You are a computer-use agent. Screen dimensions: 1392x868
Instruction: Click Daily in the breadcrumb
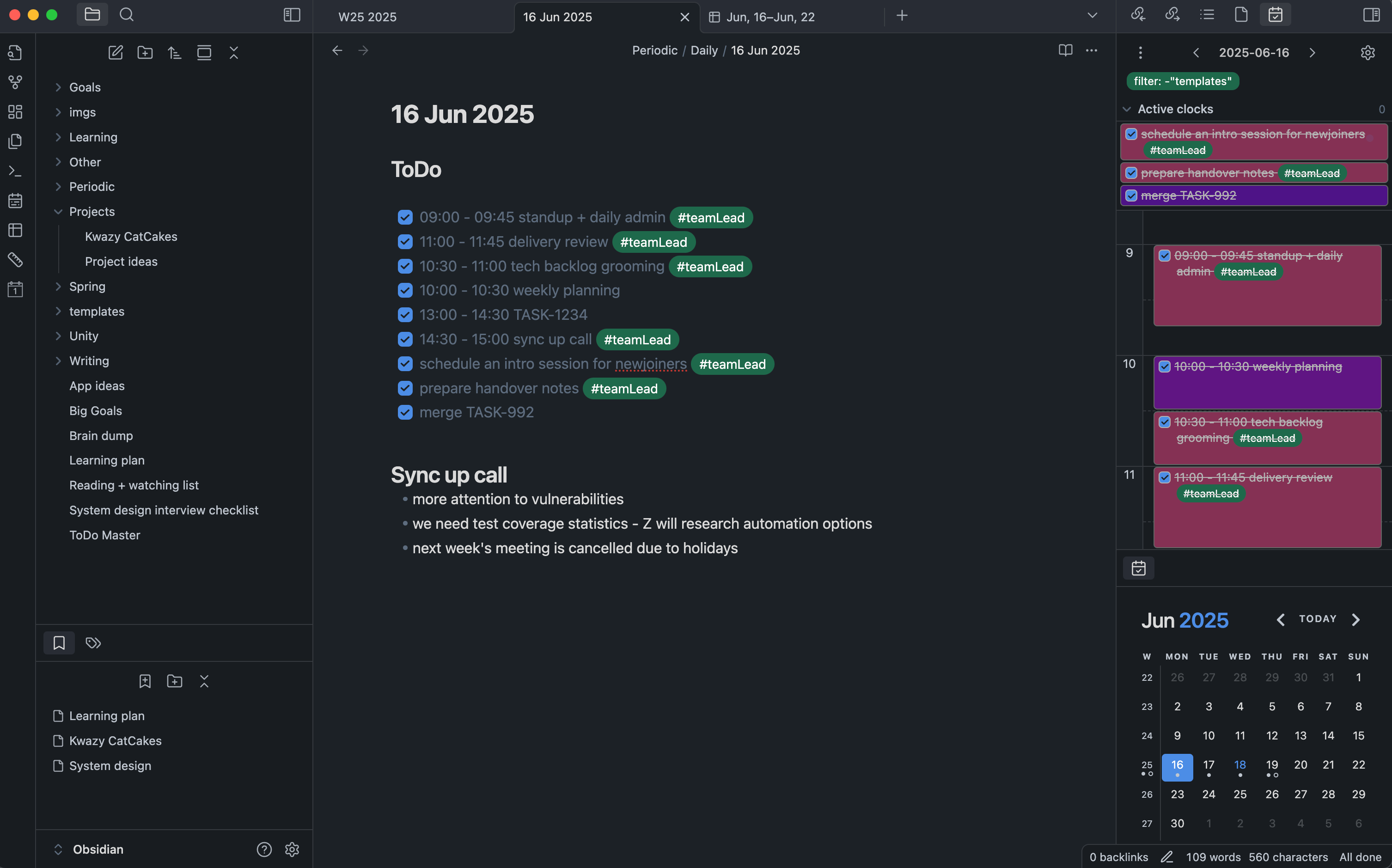pos(704,50)
